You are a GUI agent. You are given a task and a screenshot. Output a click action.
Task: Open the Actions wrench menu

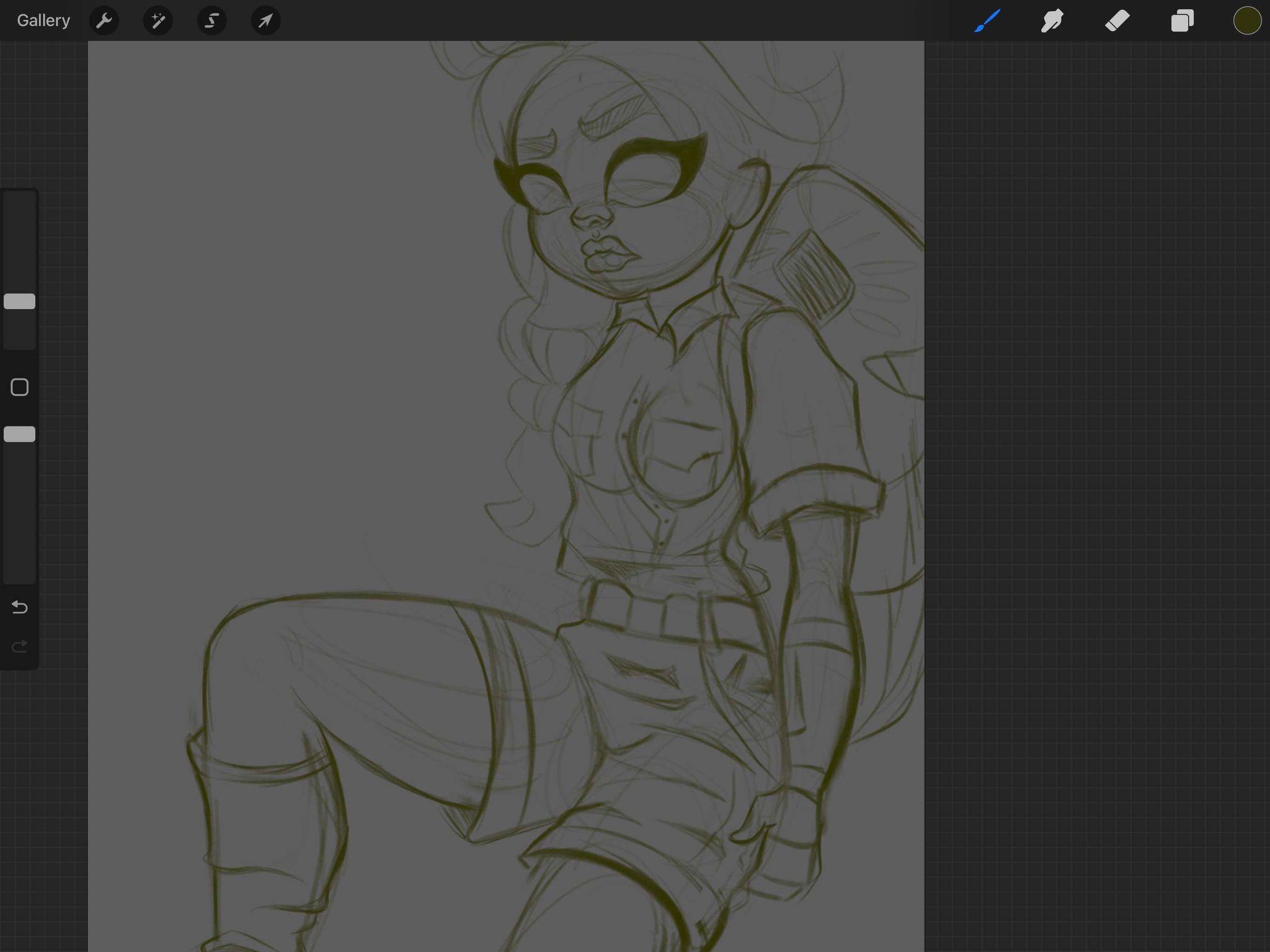tap(104, 20)
